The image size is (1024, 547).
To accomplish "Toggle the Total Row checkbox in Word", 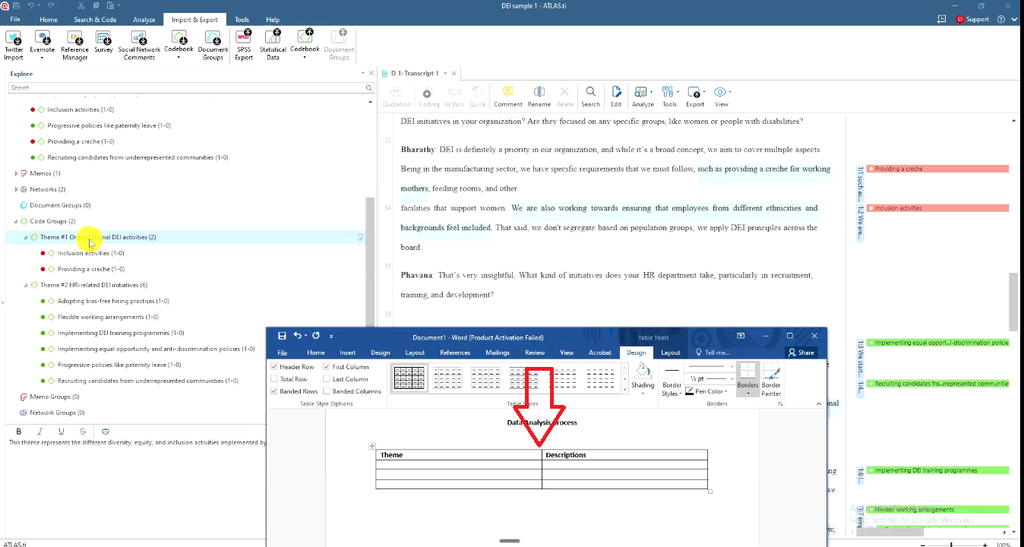I will pos(274,379).
